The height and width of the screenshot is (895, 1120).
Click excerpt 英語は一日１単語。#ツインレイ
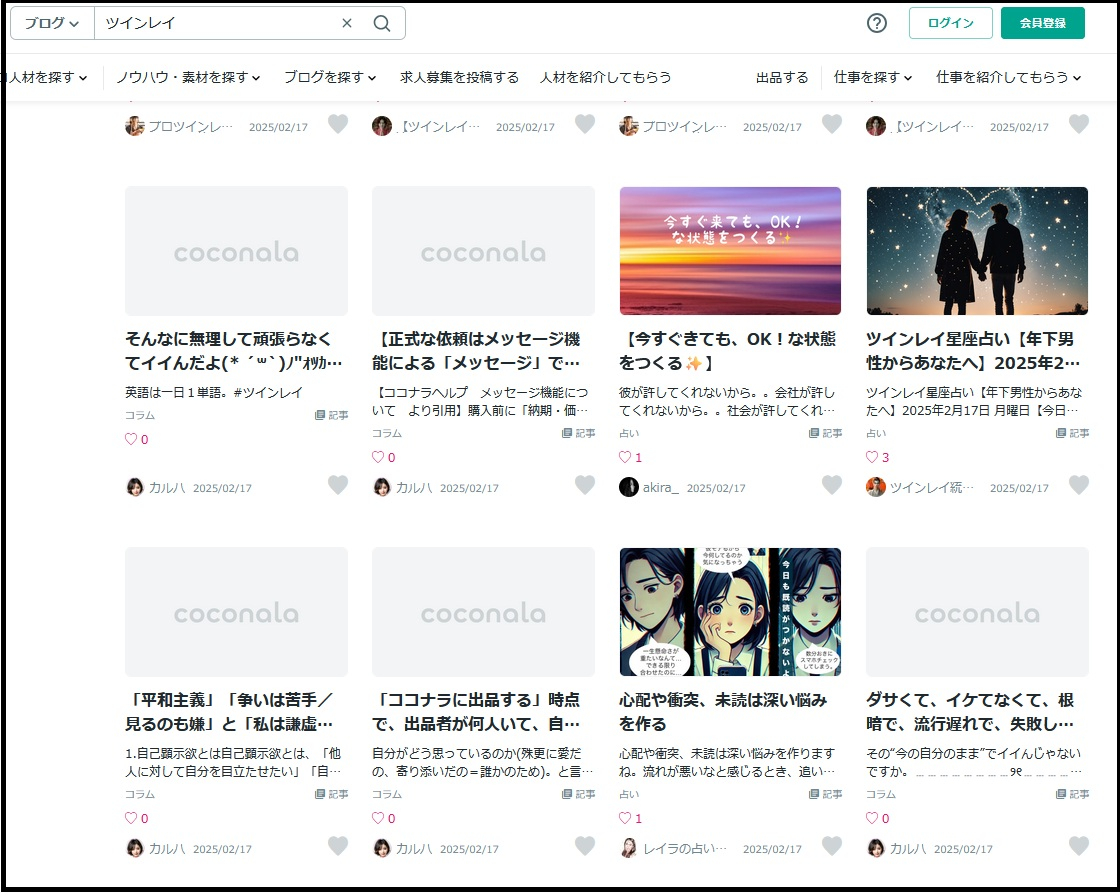point(214,392)
